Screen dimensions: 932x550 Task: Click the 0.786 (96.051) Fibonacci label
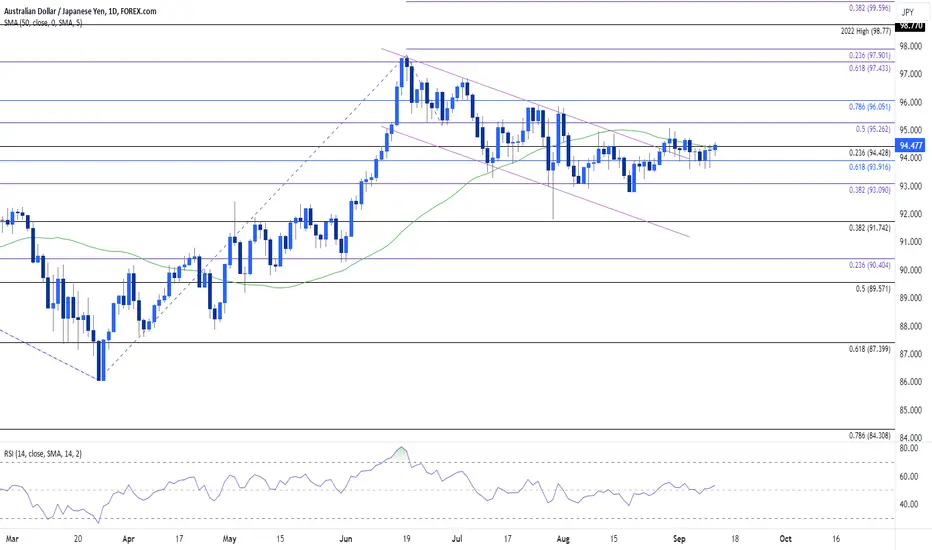[870, 107]
